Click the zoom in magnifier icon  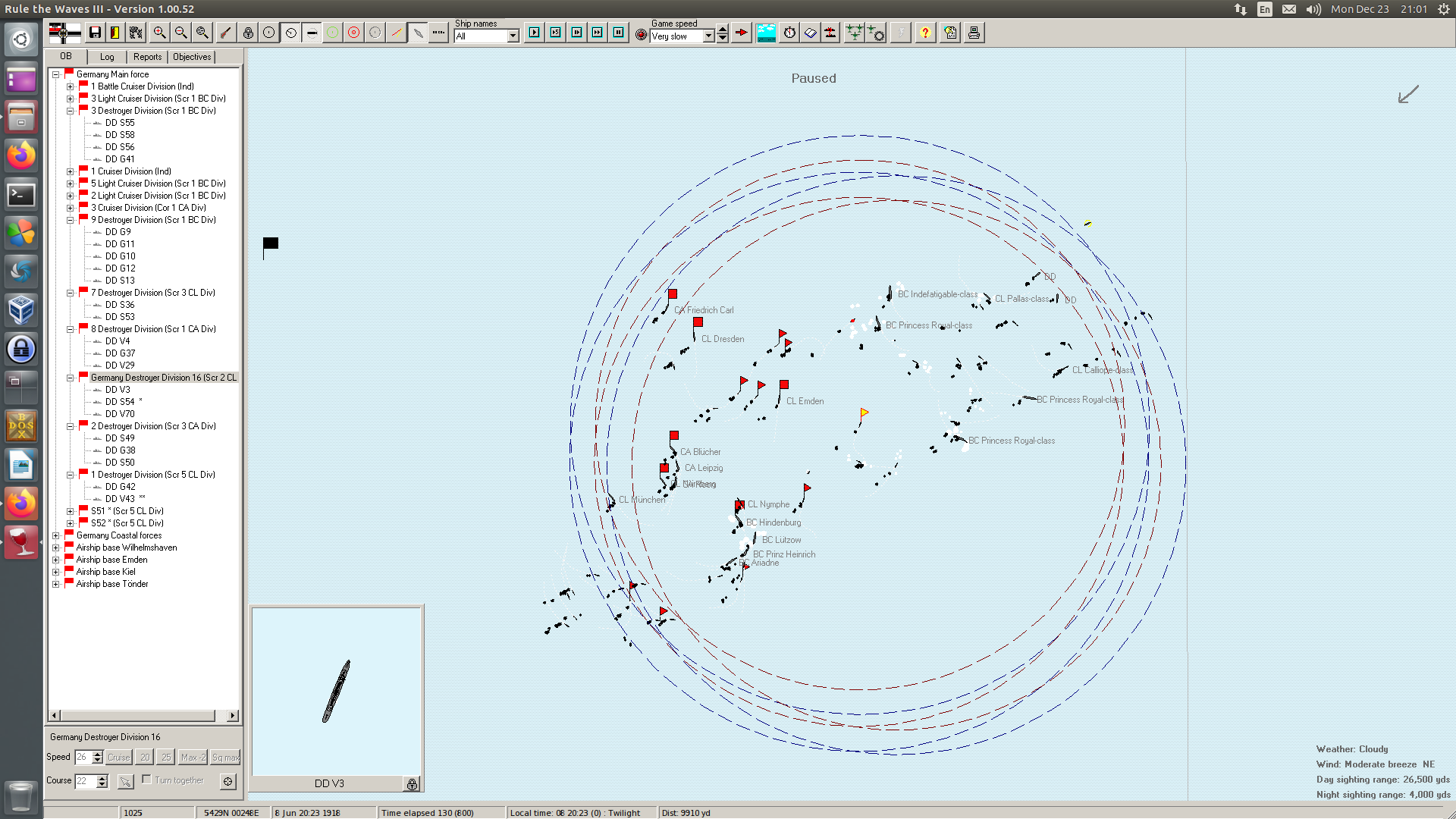pos(159,33)
